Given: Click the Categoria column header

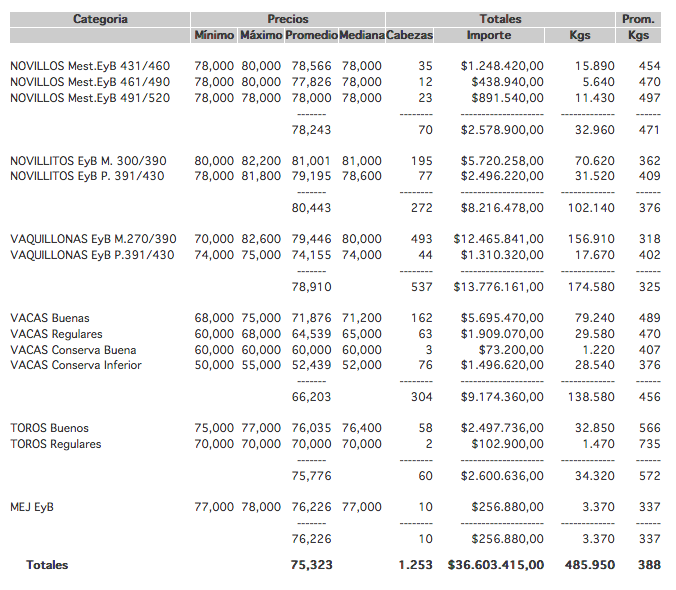Looking at the screenshot, I should click(100, 19).
